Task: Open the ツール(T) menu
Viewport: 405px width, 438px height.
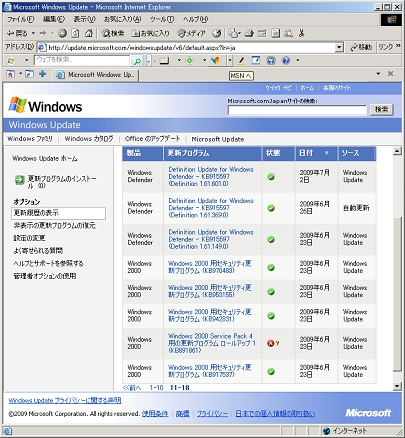Action: pyautogui.click(x=162, y=19)
